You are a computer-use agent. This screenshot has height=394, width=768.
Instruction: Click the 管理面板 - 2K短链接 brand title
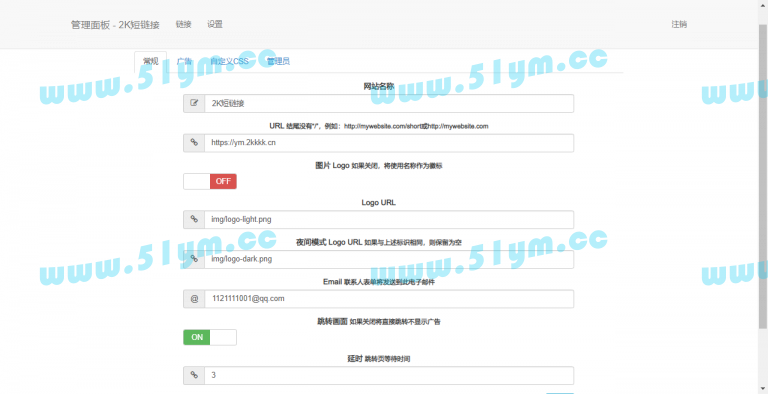[x=115, y=25]
